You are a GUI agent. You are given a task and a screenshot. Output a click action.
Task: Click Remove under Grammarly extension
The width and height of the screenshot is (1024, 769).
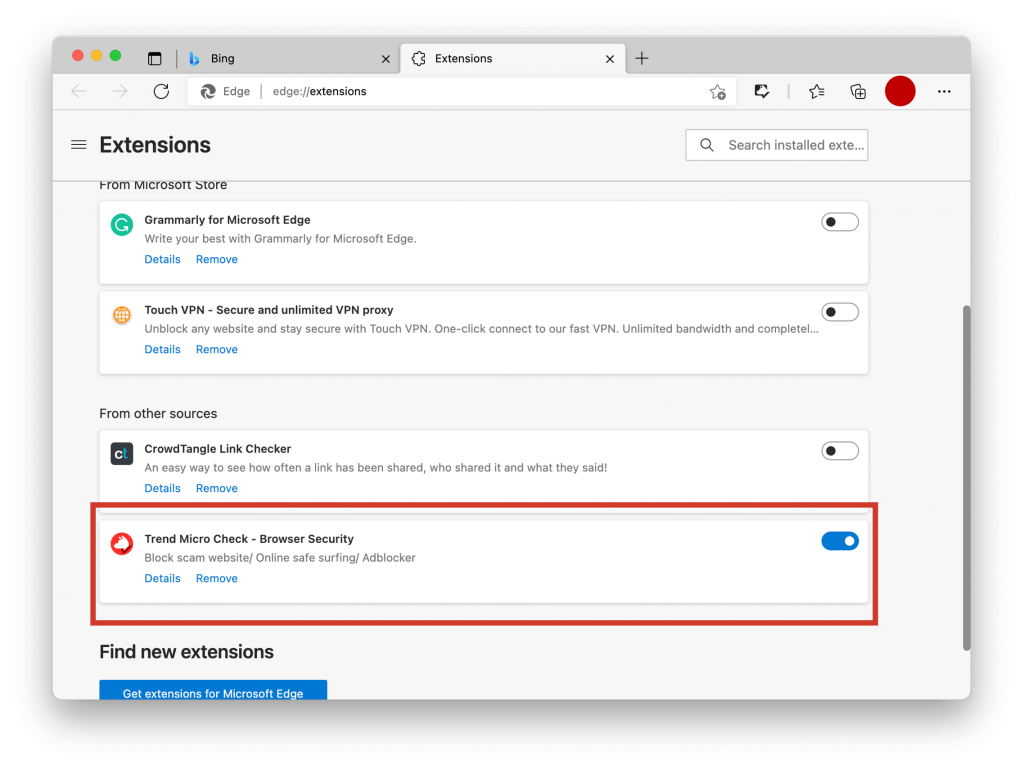point(217,259)
